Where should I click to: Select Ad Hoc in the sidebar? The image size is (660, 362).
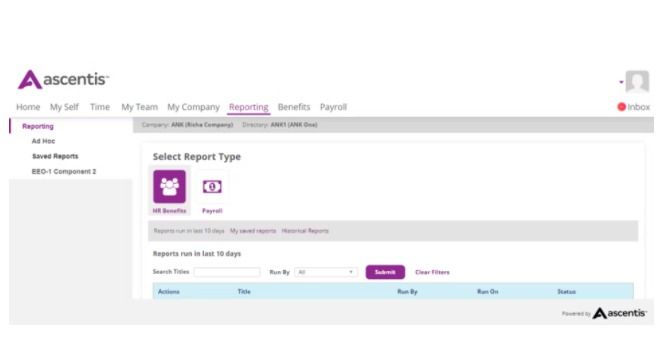click(x=43, y=141)
